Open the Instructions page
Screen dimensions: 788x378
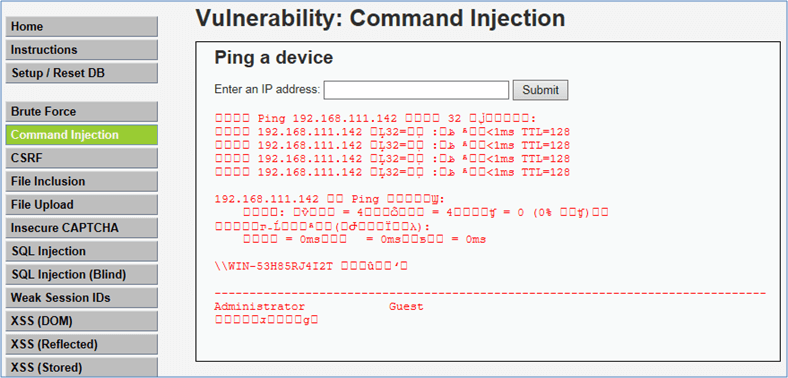coord(81,50)
